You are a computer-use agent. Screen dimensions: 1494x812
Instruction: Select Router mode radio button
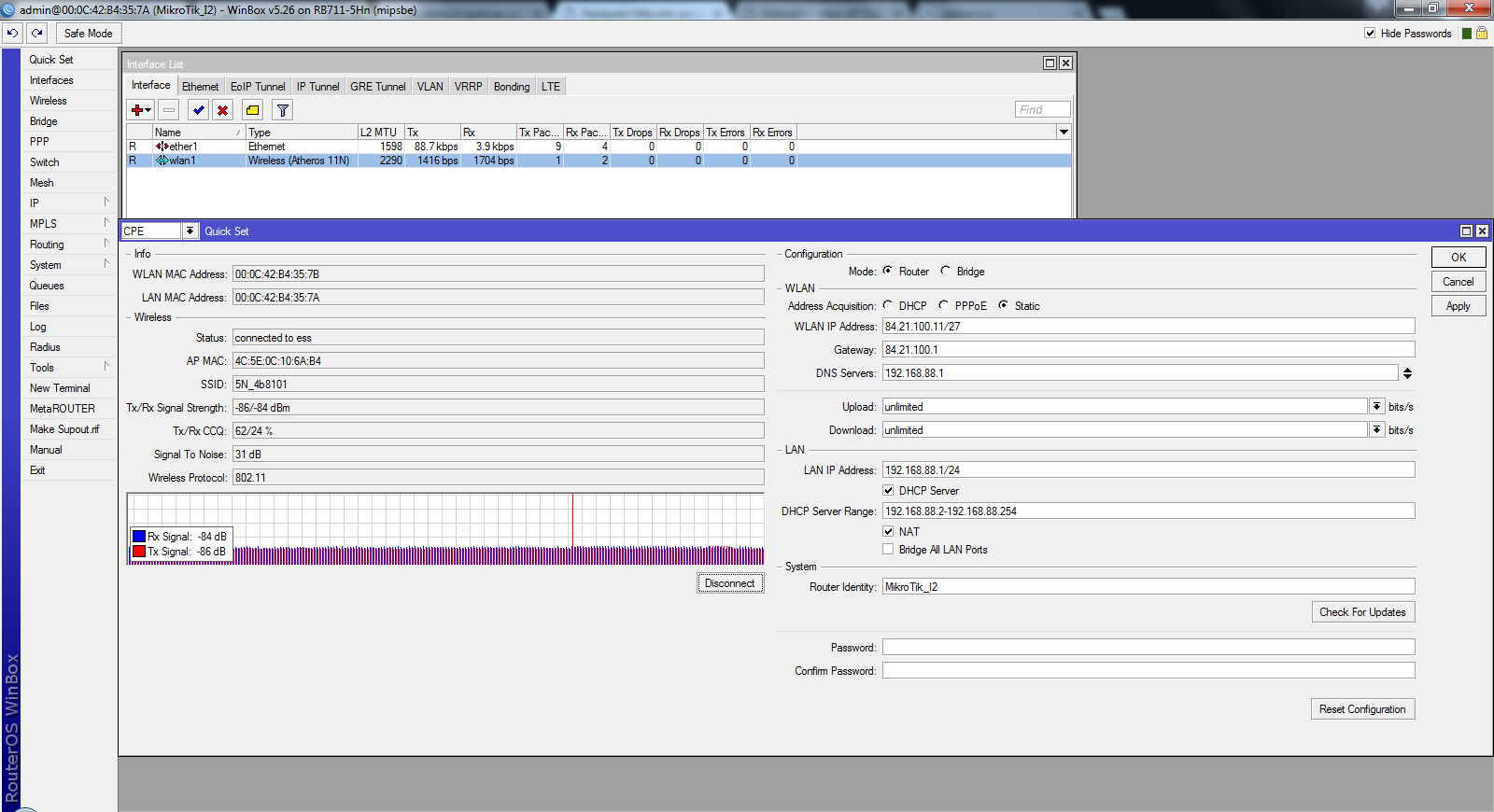tap(887, 271)
